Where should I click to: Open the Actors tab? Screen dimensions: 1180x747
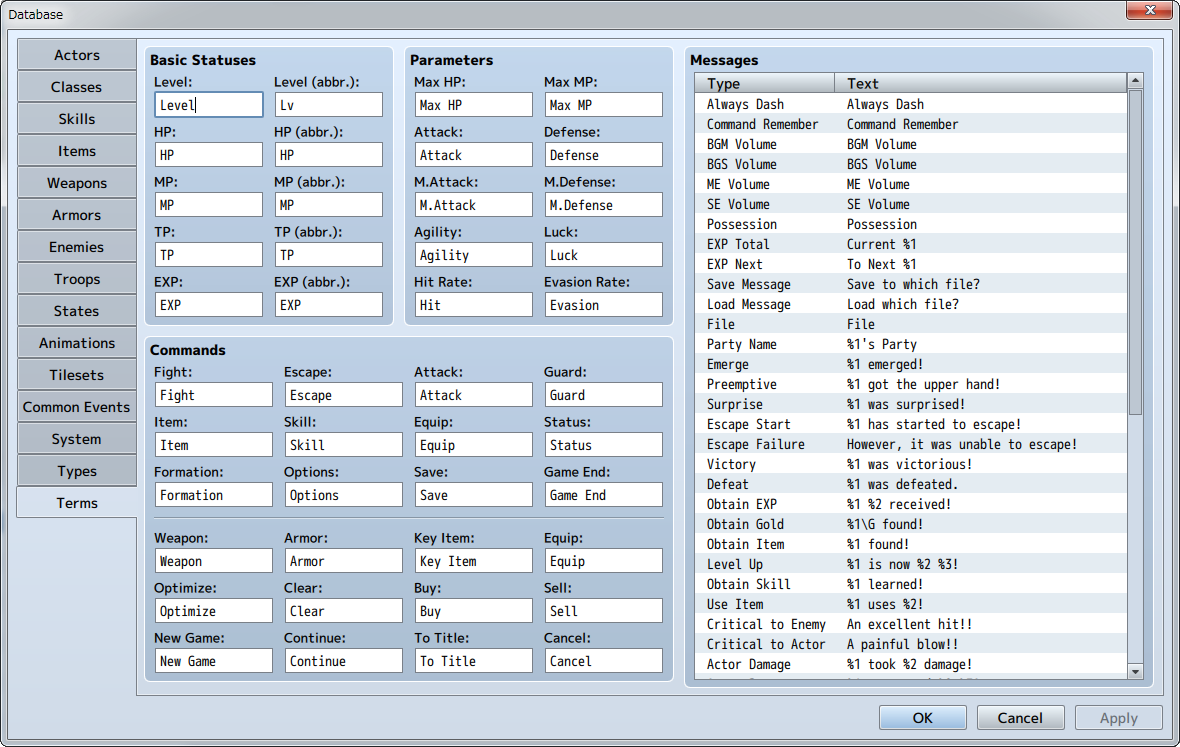click(x=77, y=55)
